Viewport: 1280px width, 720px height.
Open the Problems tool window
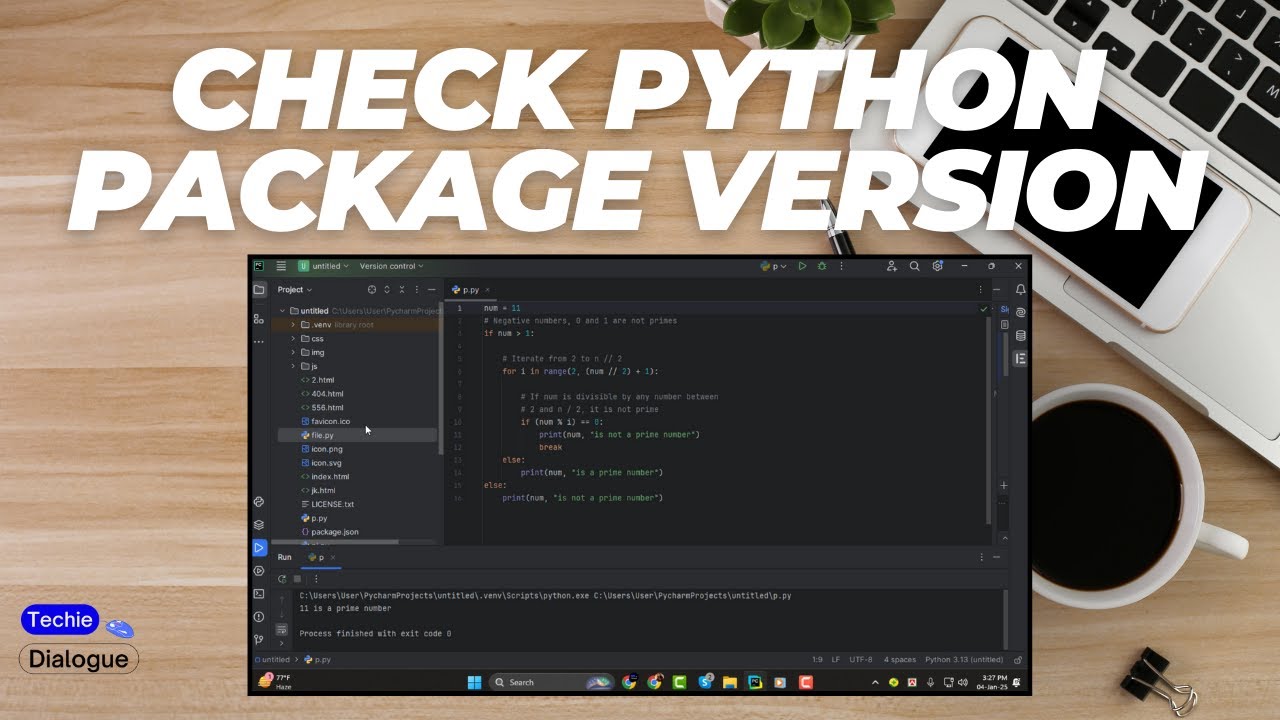(x=259, y=617)
